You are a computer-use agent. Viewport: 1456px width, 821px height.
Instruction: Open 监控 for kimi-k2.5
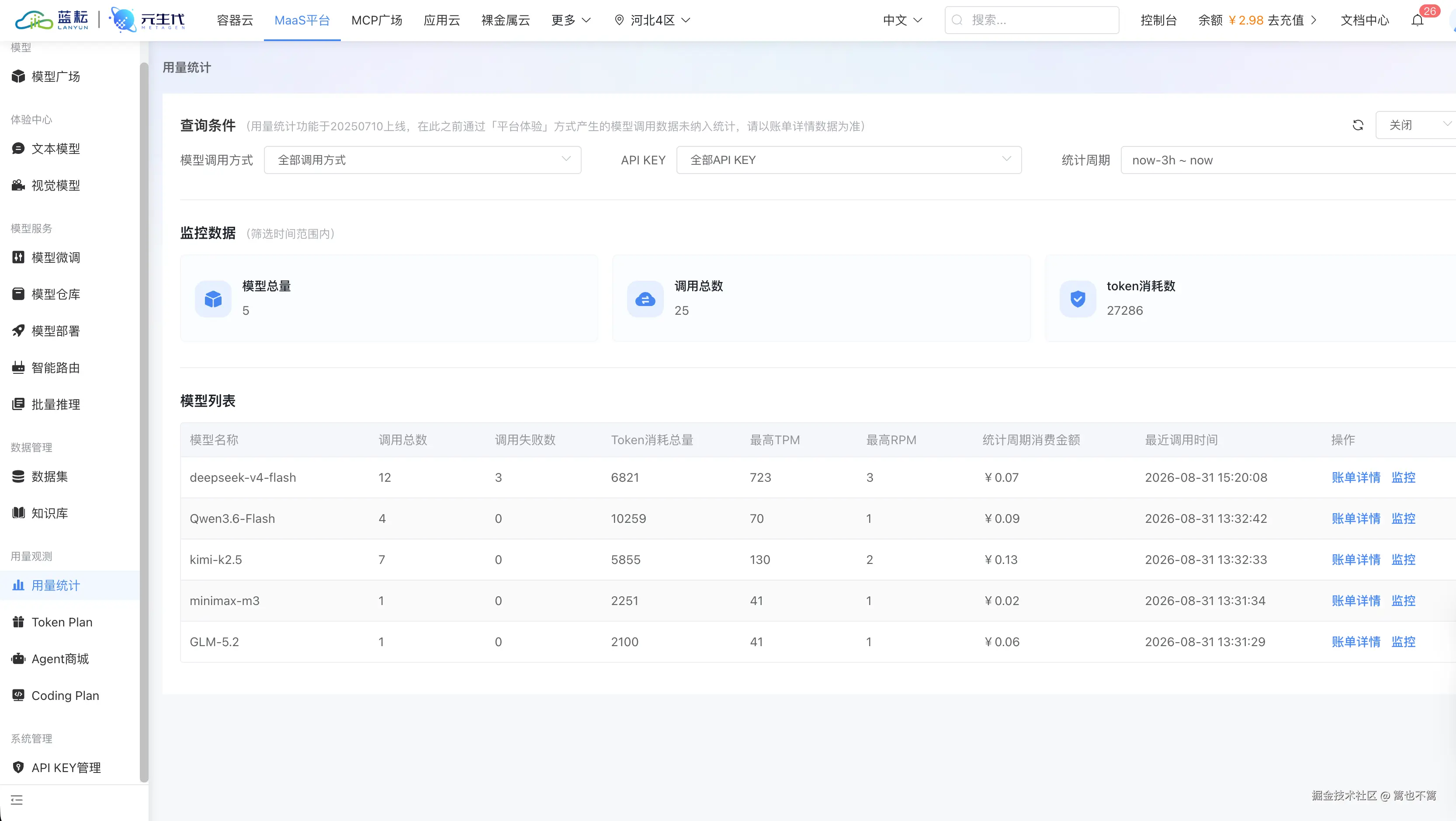[1404, 559]
